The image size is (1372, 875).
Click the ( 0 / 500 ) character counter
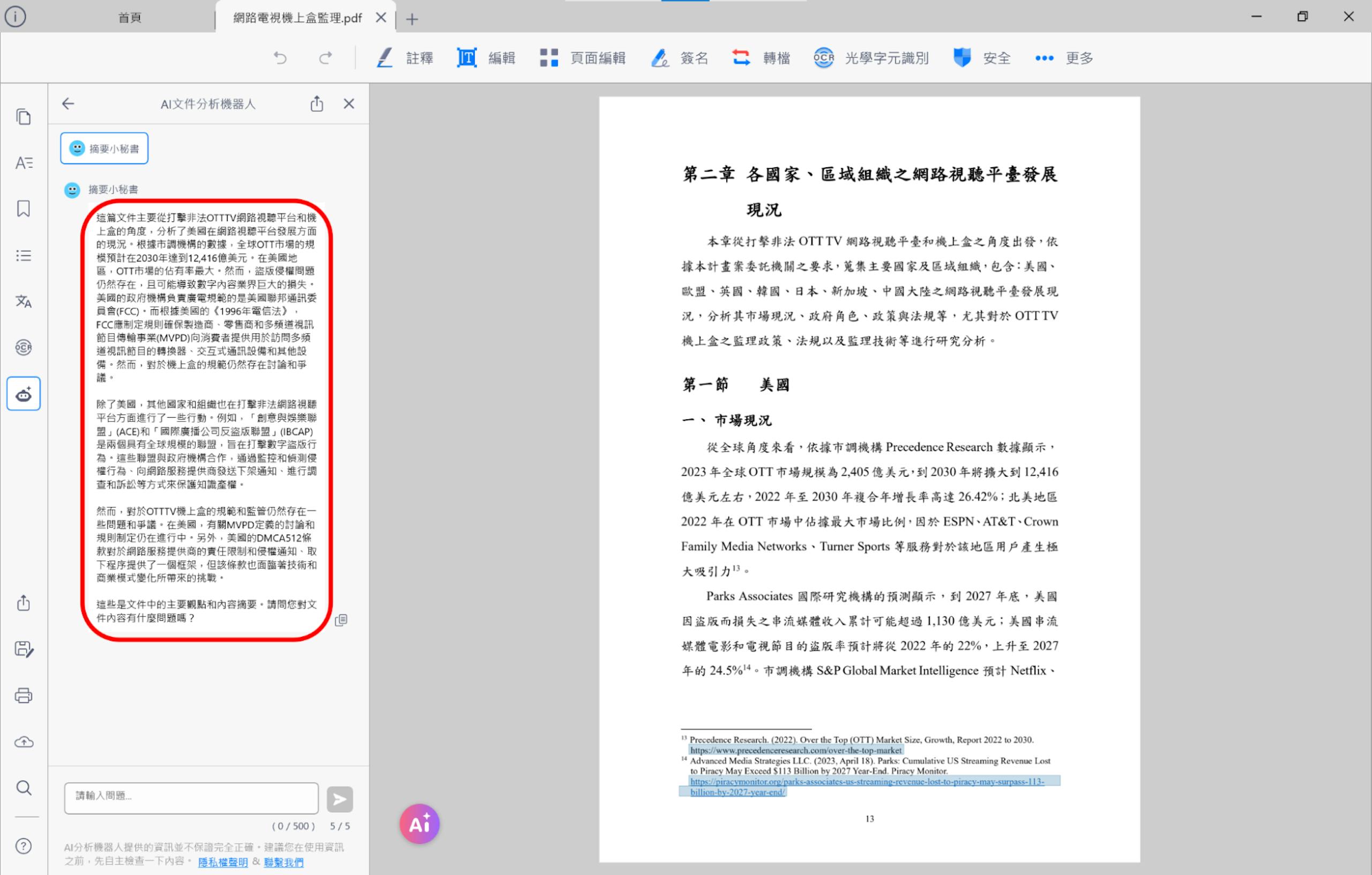[294, 826]
